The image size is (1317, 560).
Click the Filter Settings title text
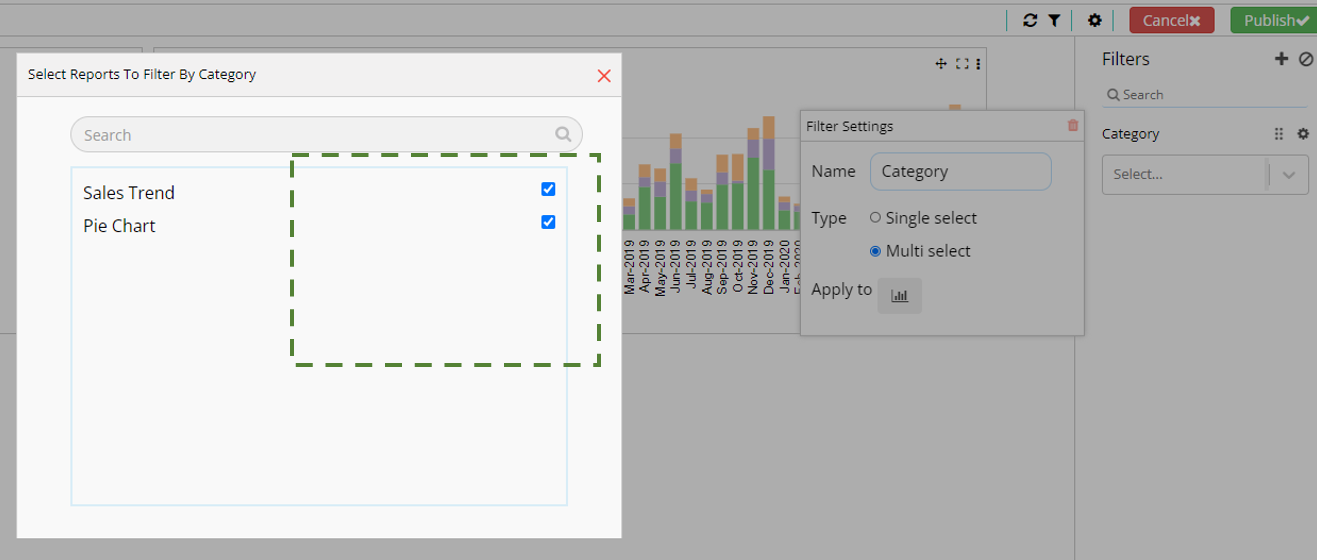pos(850,126)
